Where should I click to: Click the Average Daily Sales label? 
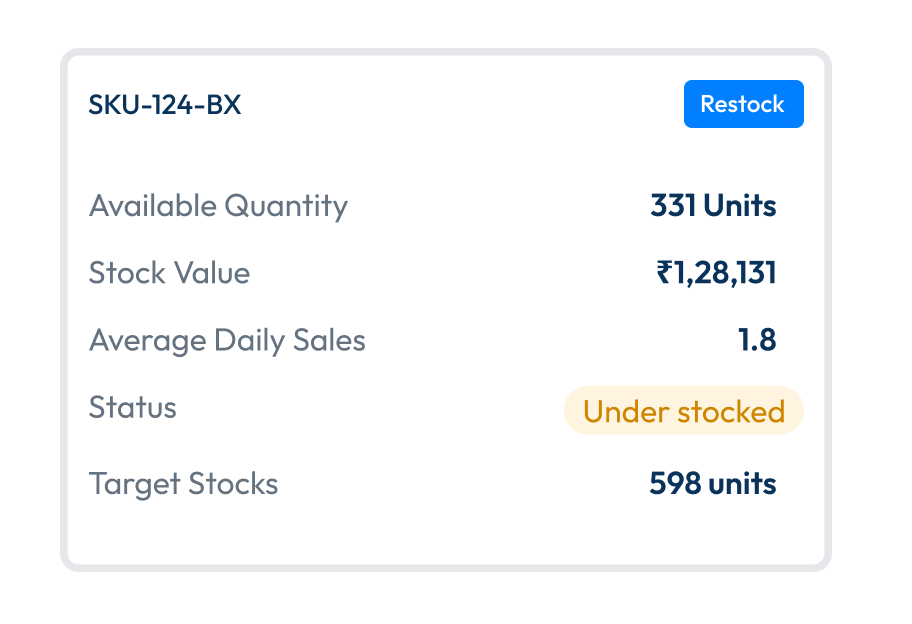pyautogui.click(x=227, y=340)
